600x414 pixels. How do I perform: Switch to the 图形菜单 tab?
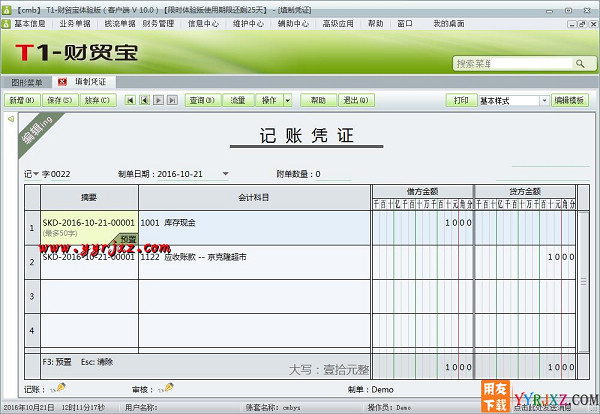(x=27, y=82)
